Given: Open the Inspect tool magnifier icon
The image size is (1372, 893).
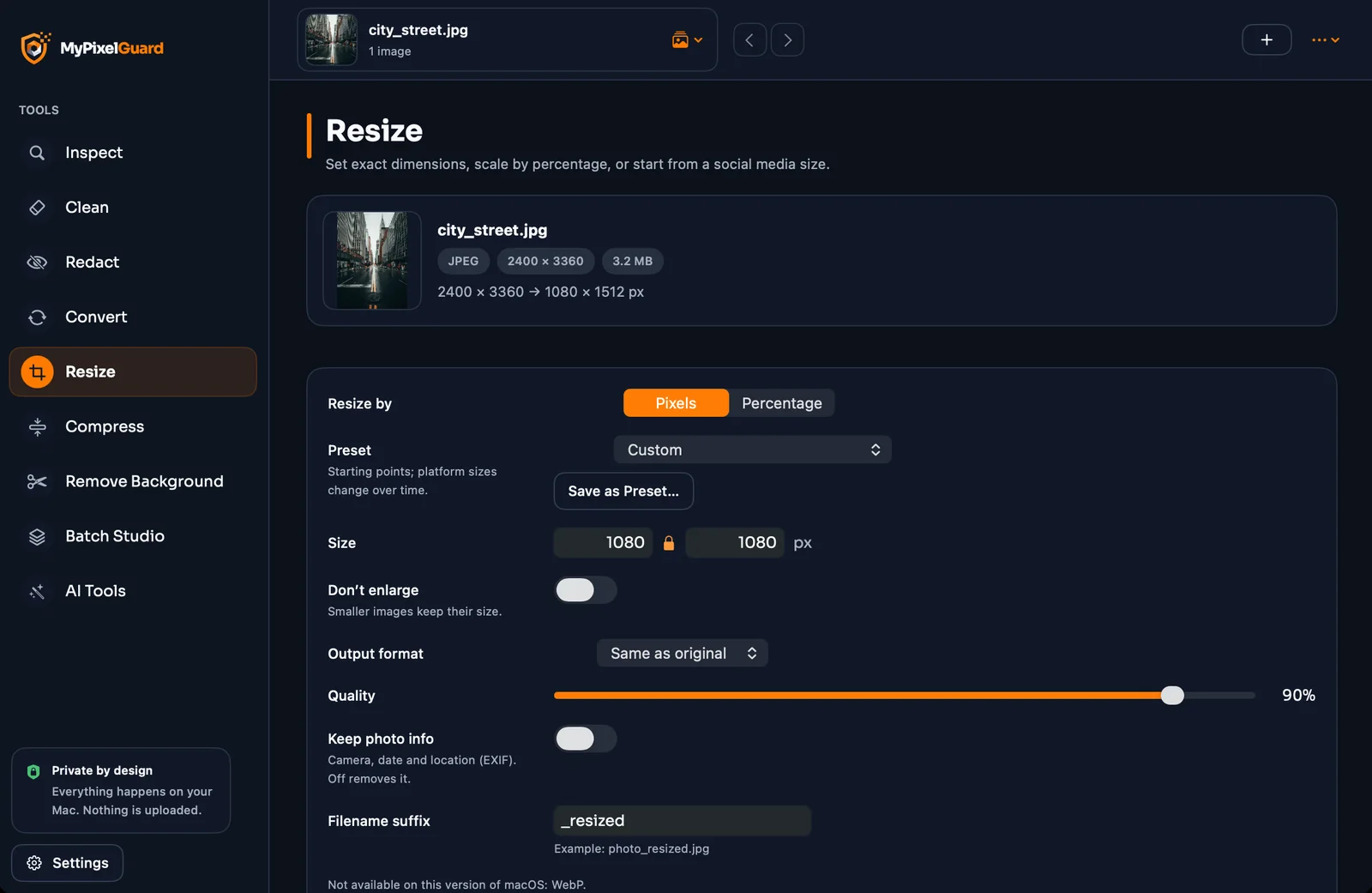Looking at the screenshot, I should (37, 153).
